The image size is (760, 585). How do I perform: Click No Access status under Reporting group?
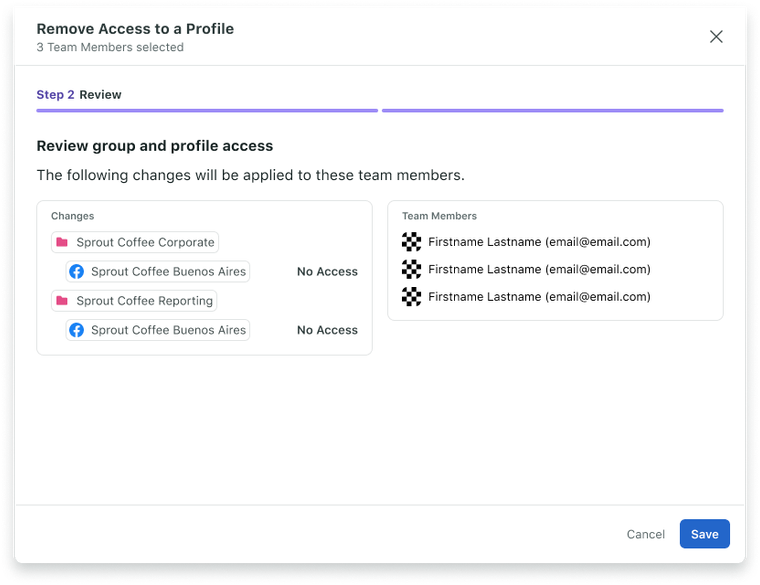[327, 330]
